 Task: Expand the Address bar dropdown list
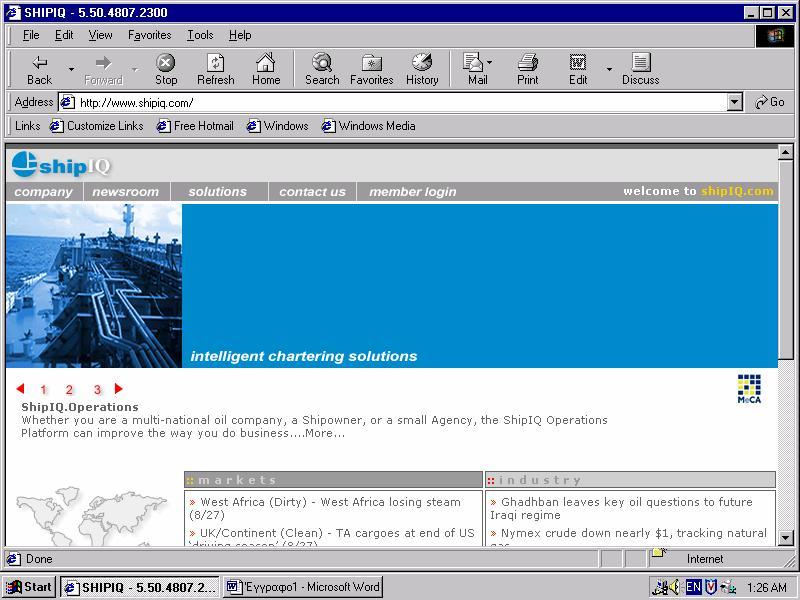click(734, 103)
